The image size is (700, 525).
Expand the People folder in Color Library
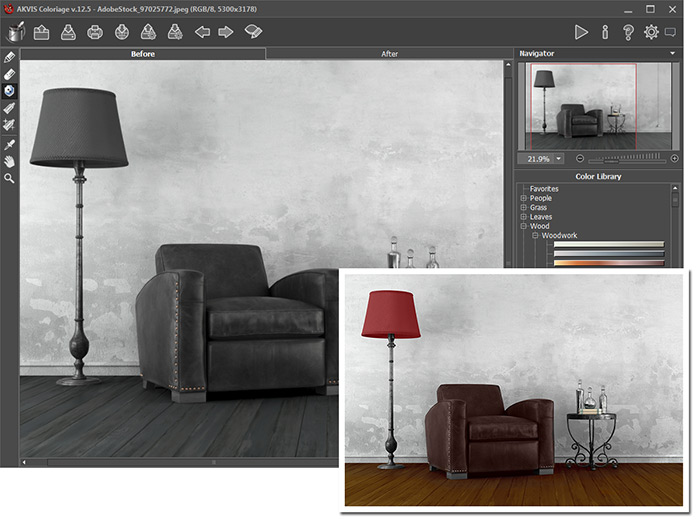point(523,198)
